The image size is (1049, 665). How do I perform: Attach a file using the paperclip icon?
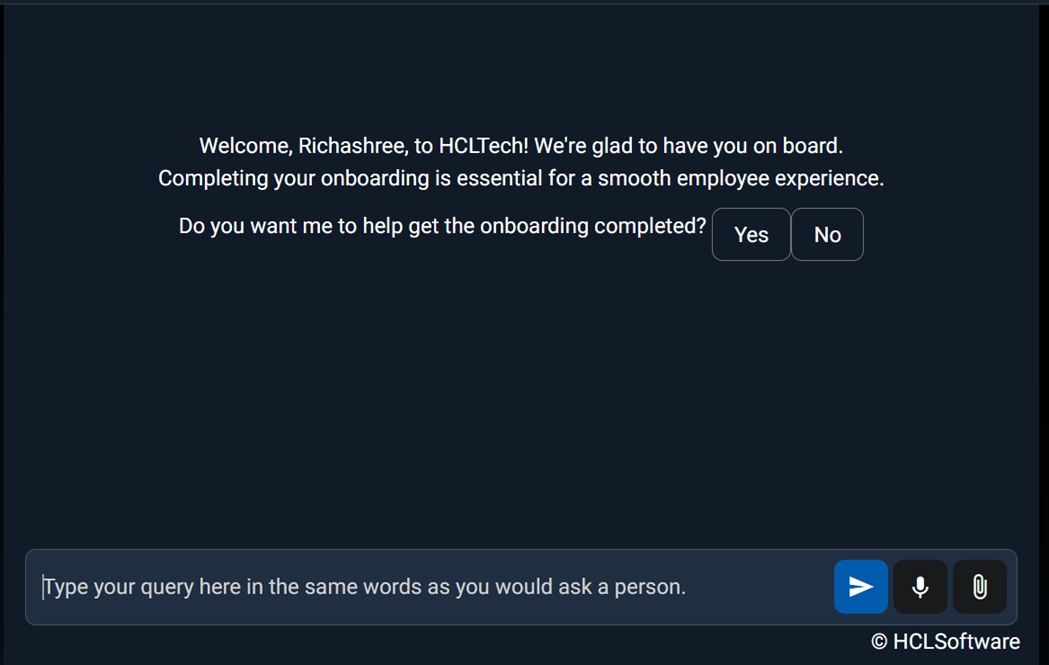click(980, 587)
